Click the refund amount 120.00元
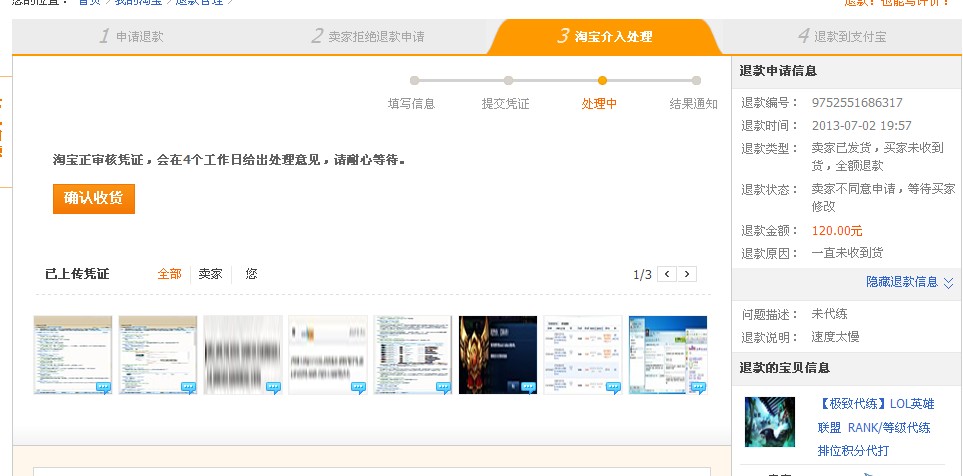 coord(837,231)
